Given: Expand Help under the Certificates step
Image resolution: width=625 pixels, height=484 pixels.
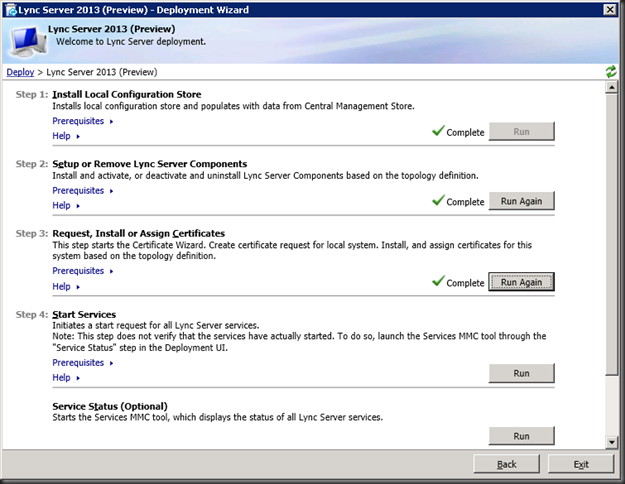Looking at the screenshot, I should coord(66,286).
